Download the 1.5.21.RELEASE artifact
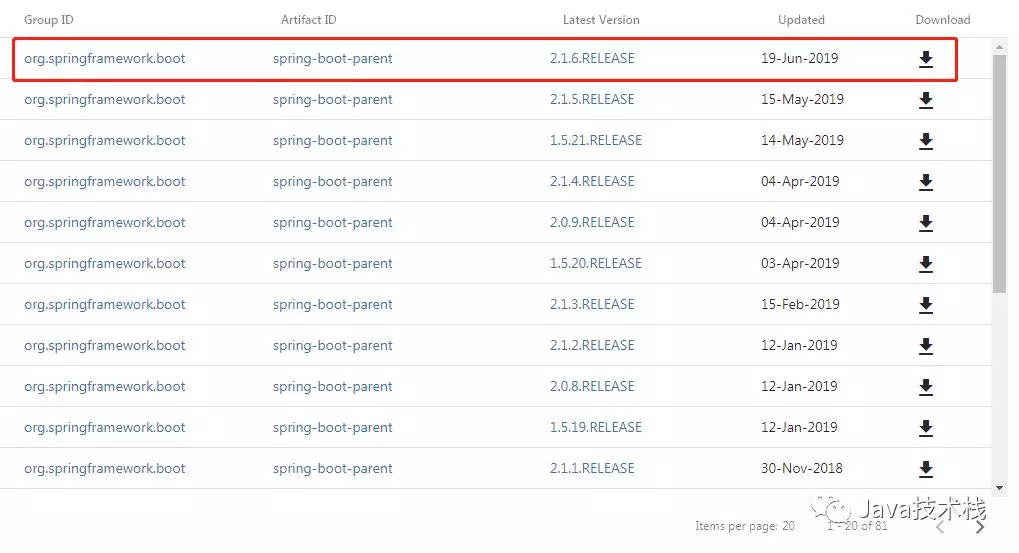The image size is (1019, 553). [925, 141]
